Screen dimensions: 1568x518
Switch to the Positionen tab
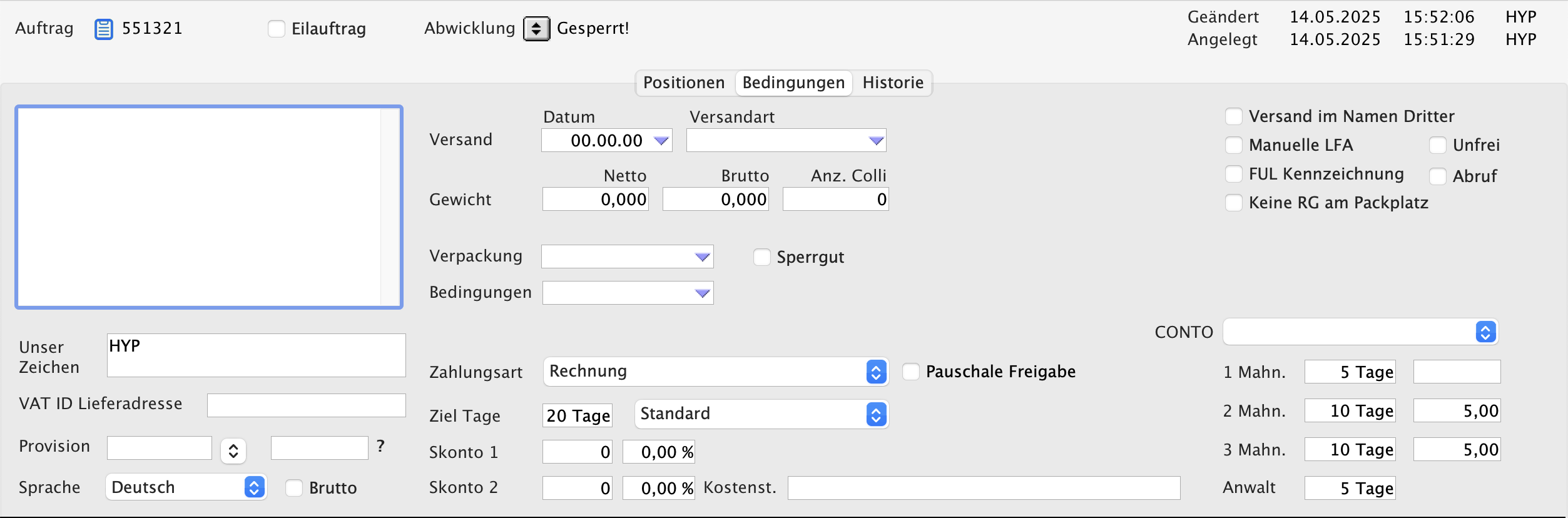684,83
